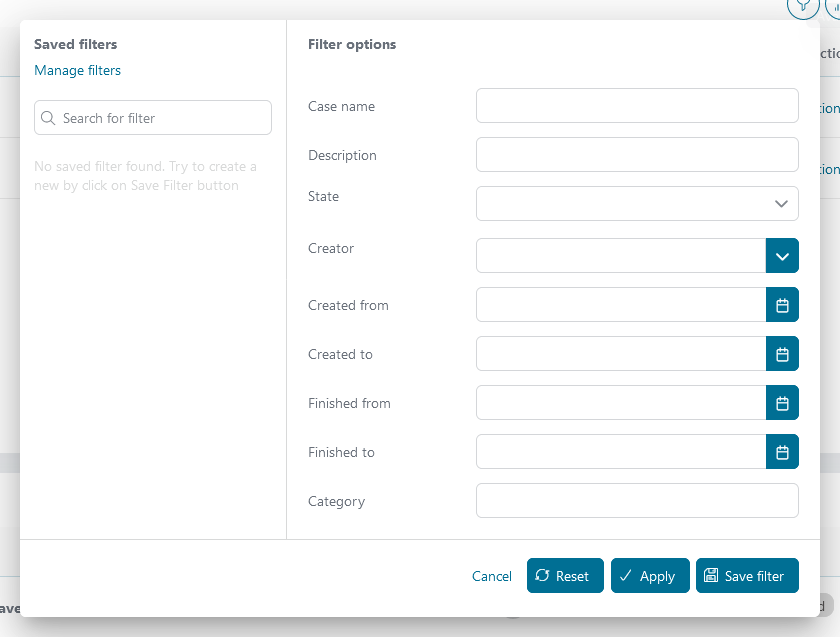The height and width of the screenshot is (637, 840).
Task: Click the search magnifier icon in filter search
Action: [x=48, y=118]
